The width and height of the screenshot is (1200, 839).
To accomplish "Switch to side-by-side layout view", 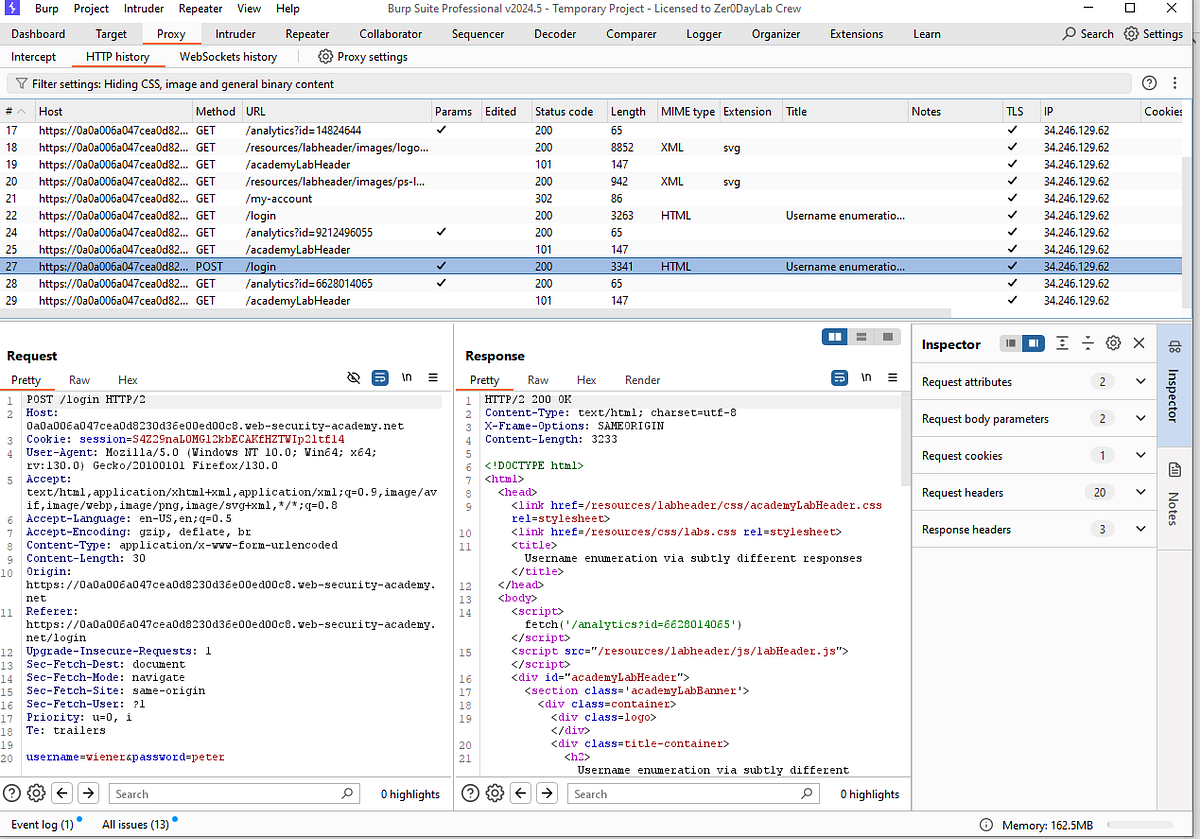I will click(x=834, y=338).
